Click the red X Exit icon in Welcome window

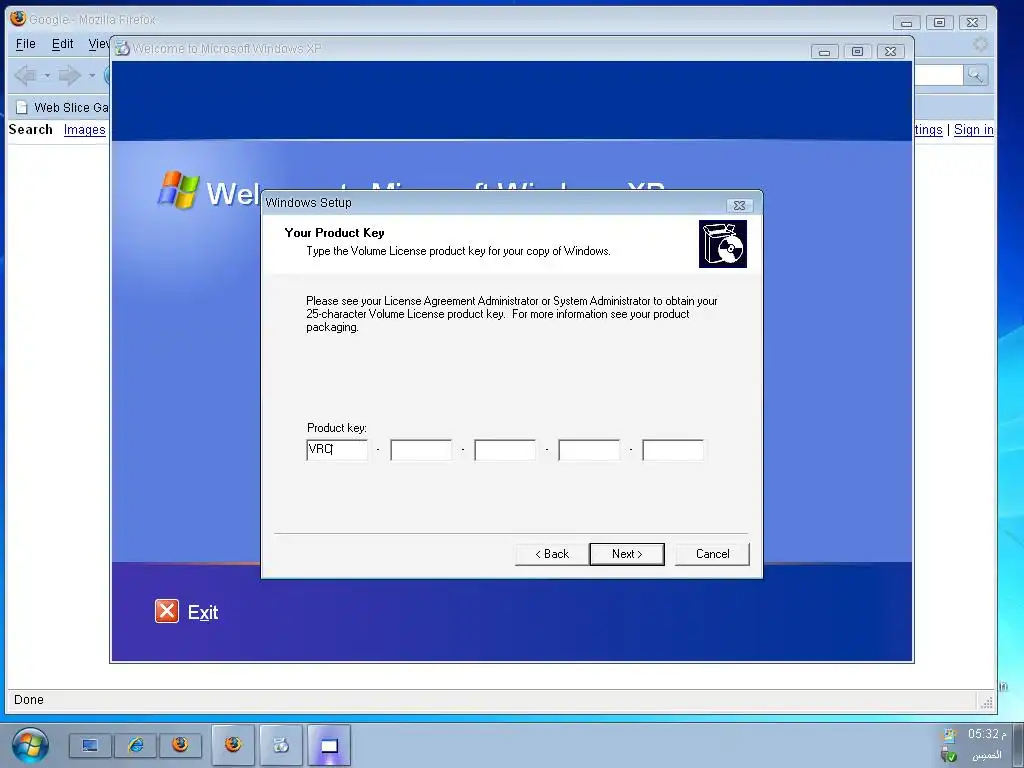(x=167, y=611)
